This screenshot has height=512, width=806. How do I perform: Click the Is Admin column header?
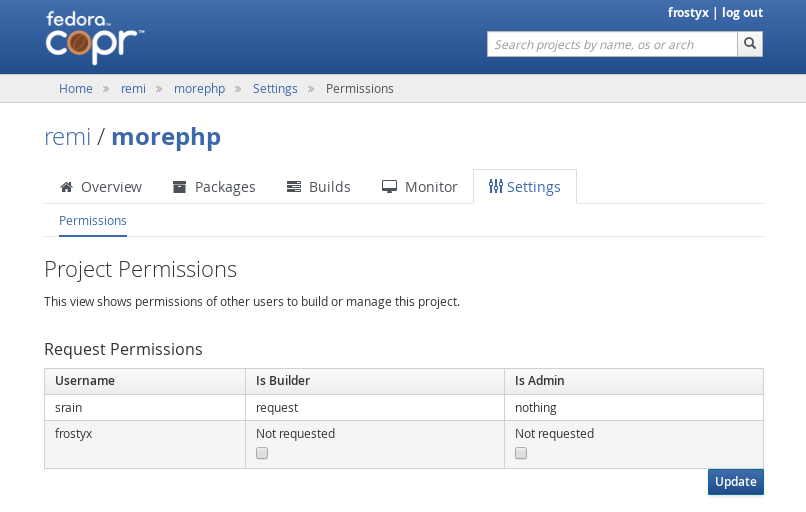(x=634, y=381)
